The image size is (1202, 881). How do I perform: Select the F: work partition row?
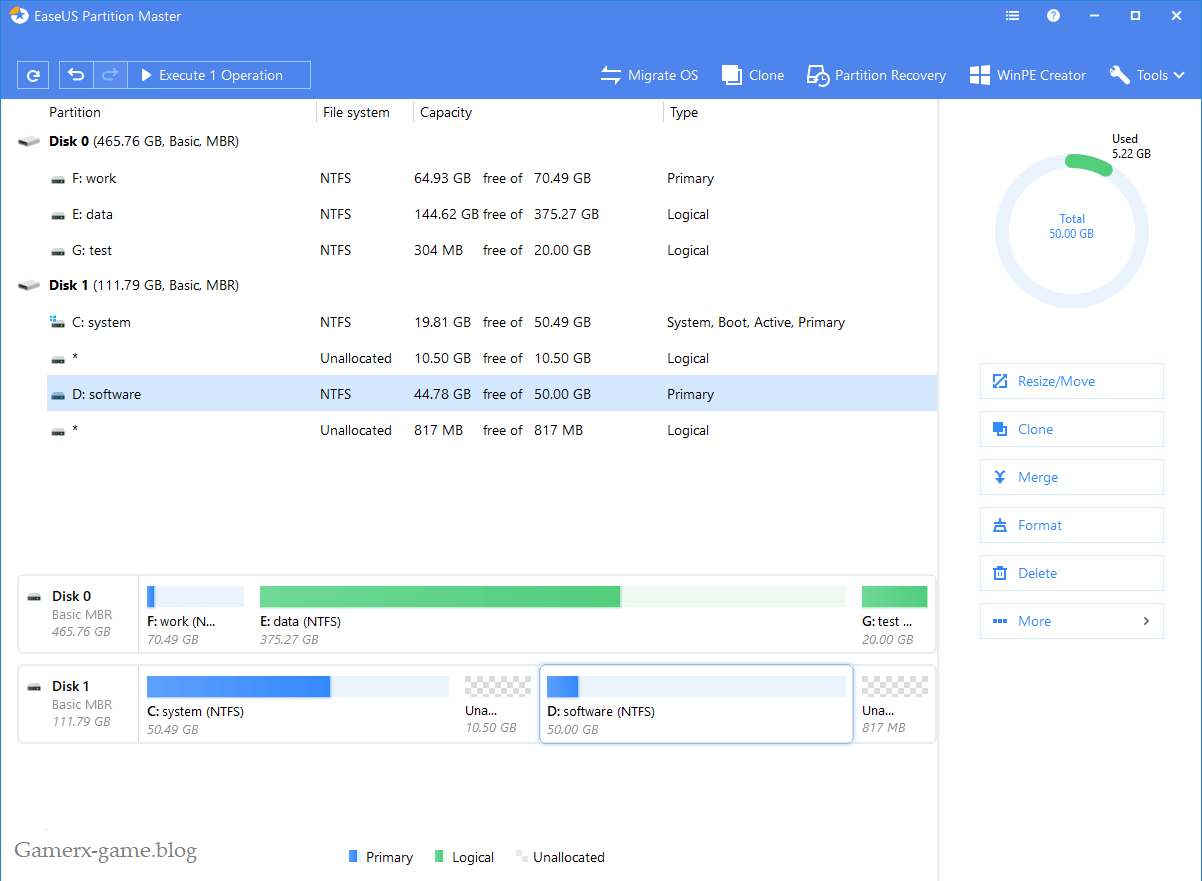tap(492, 178)
